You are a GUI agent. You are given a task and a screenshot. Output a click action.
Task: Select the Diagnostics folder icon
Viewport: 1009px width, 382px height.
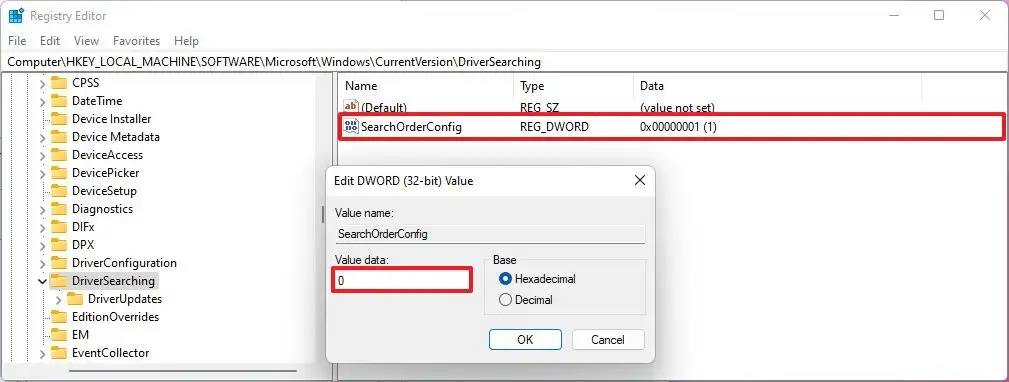(x=59, y=208)
